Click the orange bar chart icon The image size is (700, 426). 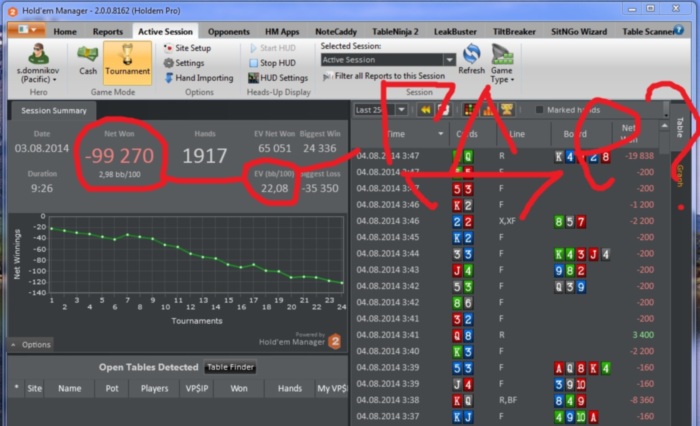coord(488,109)
